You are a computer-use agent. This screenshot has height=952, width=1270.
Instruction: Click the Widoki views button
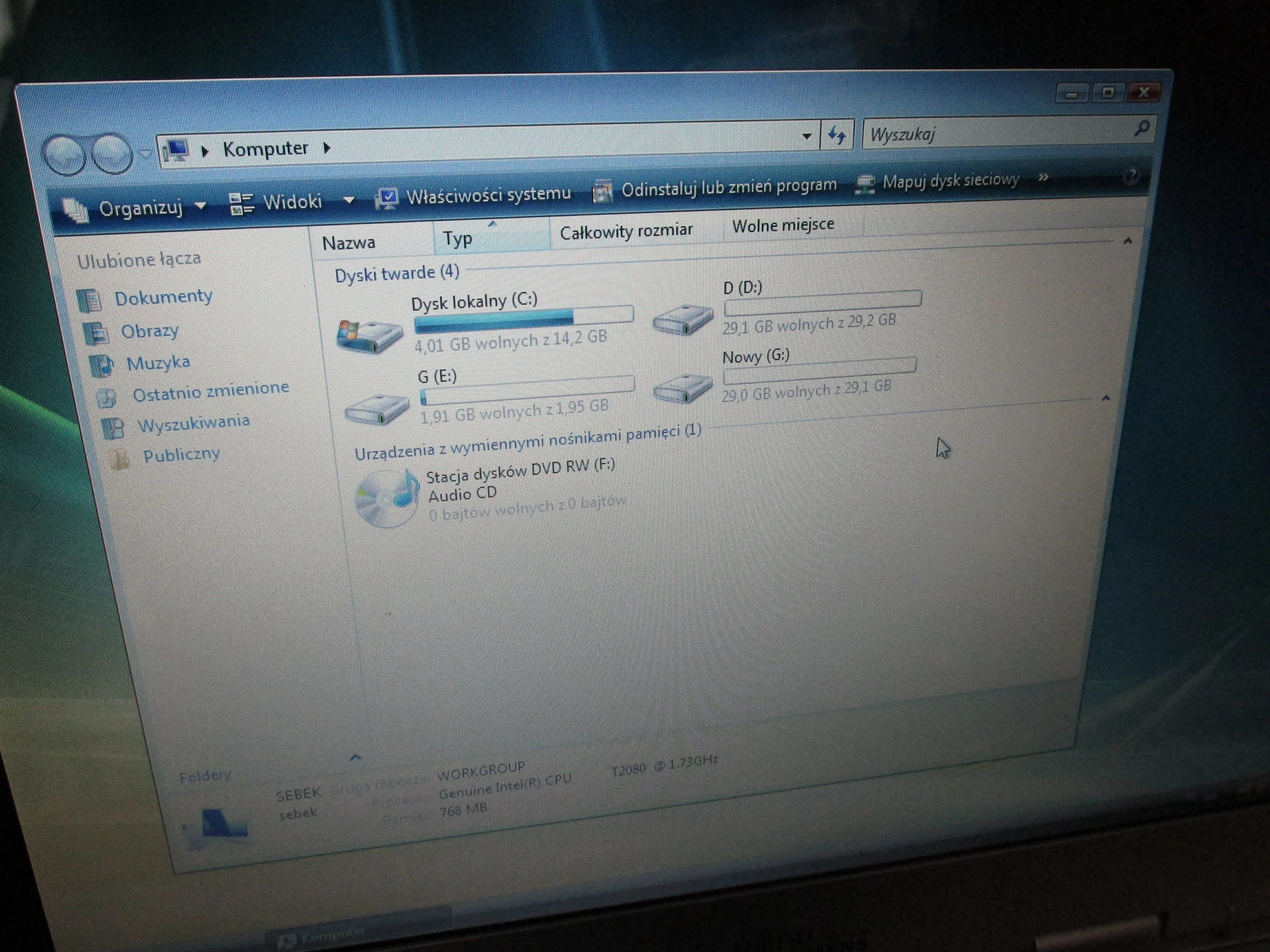pos(277,202)
